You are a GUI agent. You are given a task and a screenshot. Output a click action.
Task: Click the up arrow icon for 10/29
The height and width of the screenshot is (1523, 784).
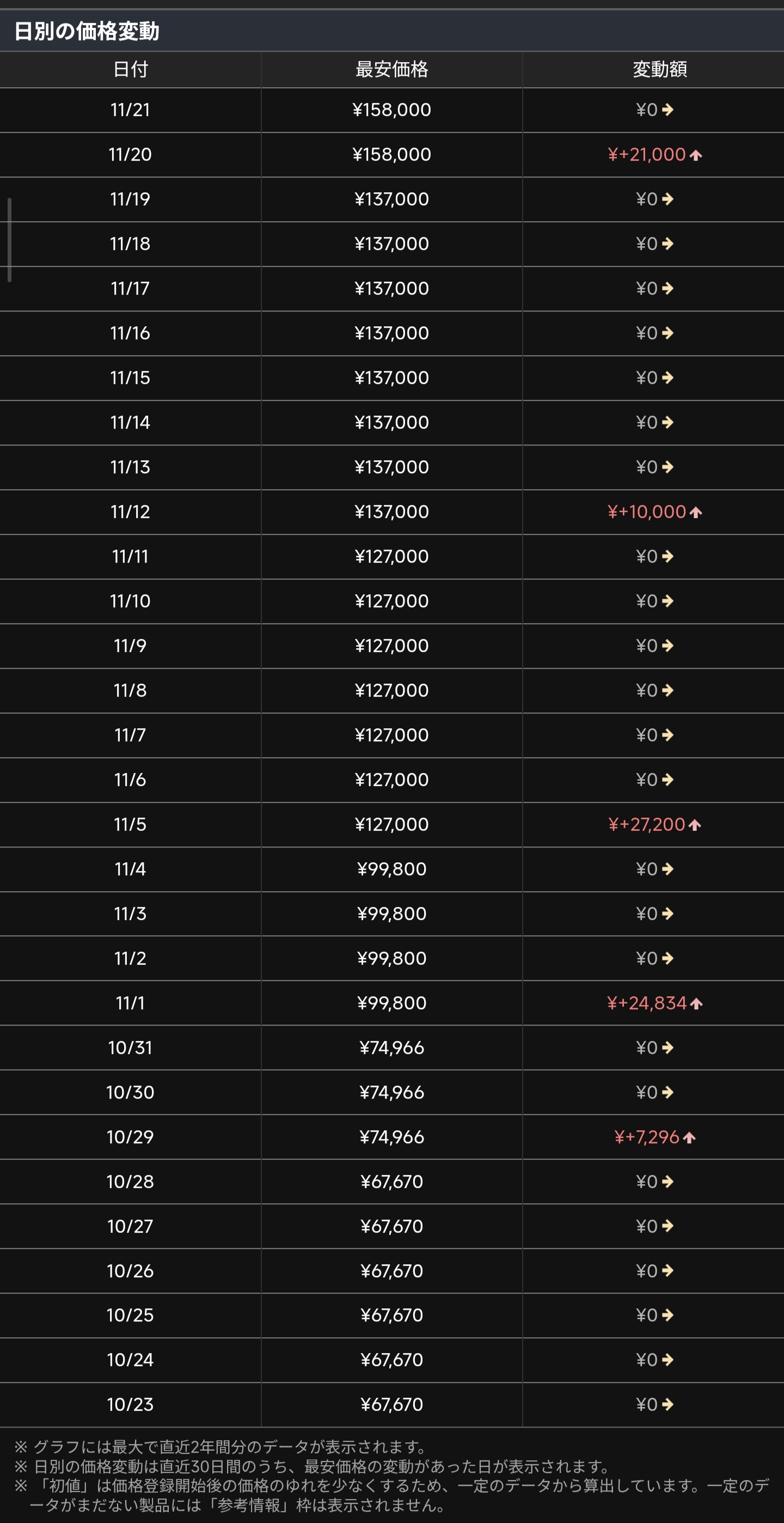[689, 1137]
